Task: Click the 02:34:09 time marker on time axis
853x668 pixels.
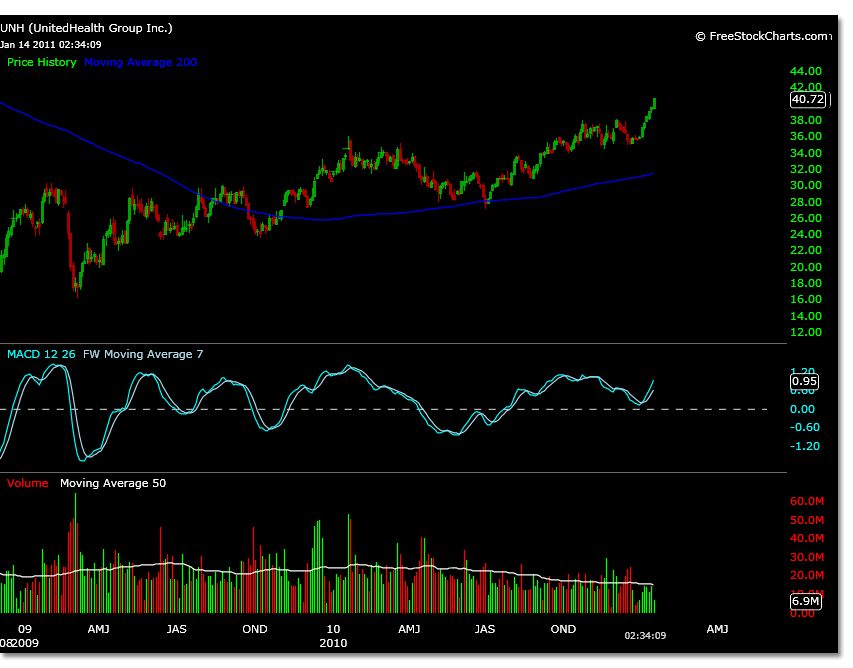Action: 645,635
